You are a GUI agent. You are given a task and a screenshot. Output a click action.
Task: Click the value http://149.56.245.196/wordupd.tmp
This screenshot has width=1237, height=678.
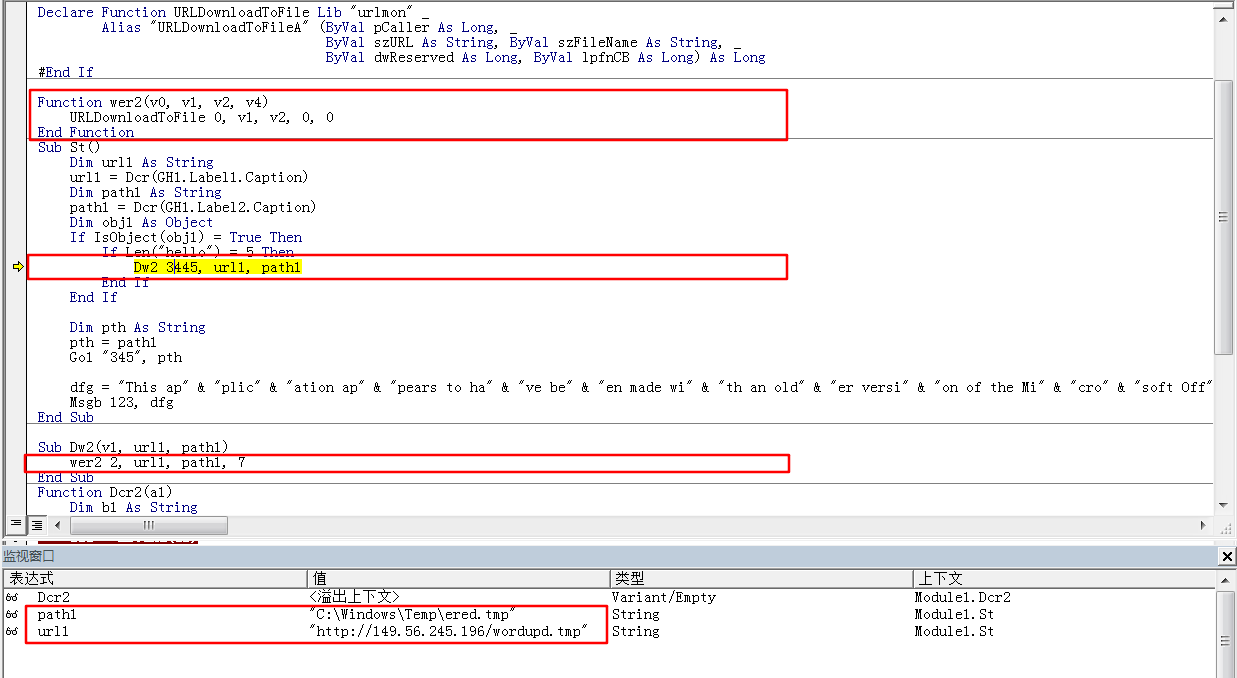(448, 632)
